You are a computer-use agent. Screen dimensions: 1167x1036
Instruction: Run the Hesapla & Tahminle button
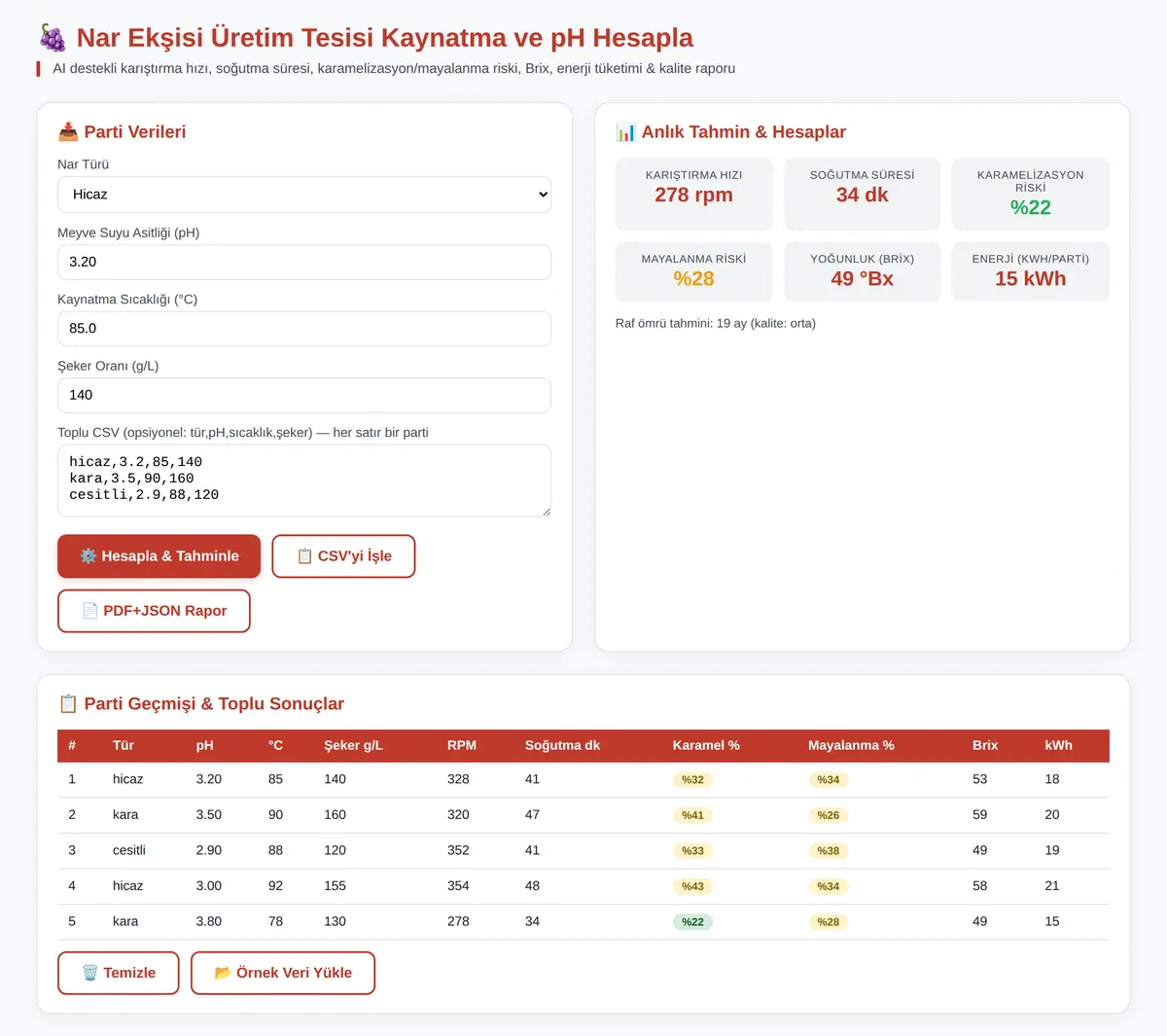(159, 556)
